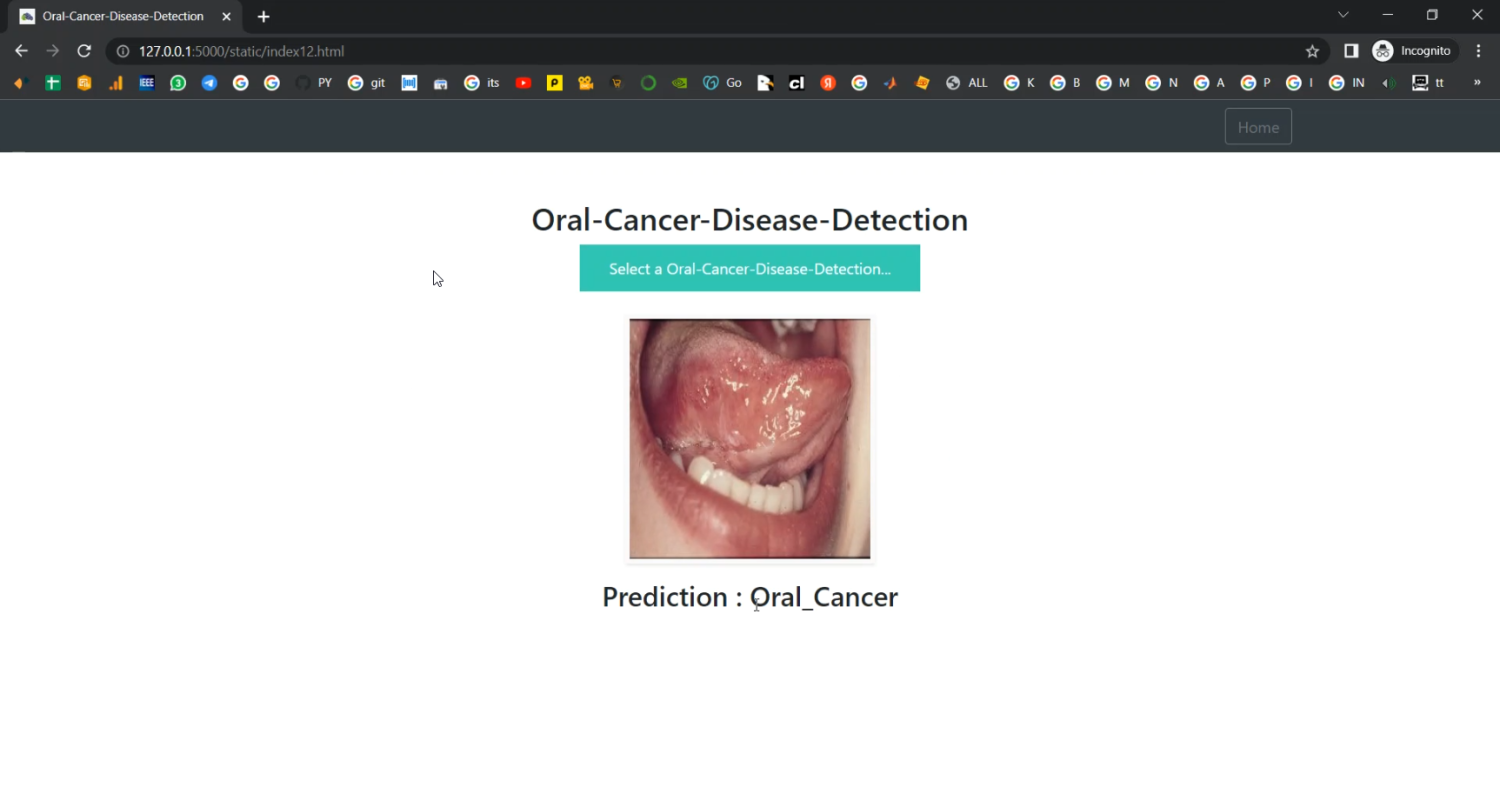Bookmark this page with the star

[x=1312, y=51]
